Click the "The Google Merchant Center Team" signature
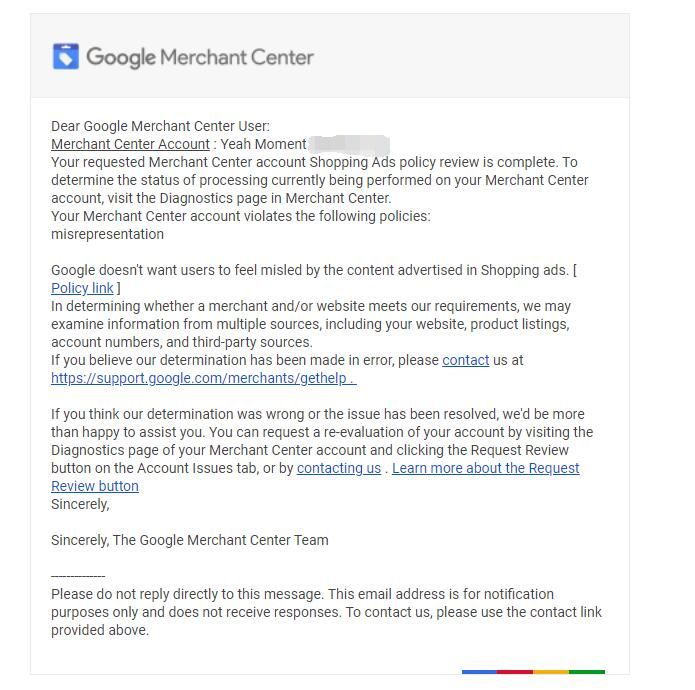Viewport: 695px width, 690px height. tap(220, 540)
